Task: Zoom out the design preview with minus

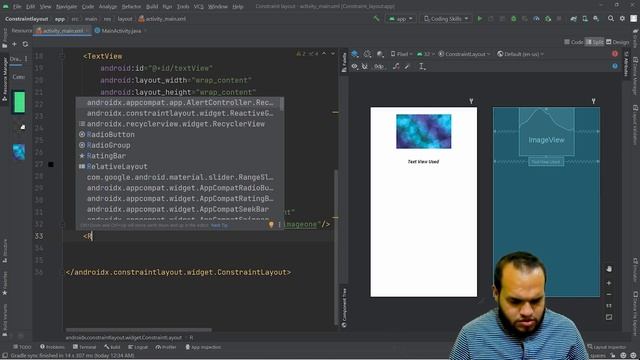Action: pos(609,294)
